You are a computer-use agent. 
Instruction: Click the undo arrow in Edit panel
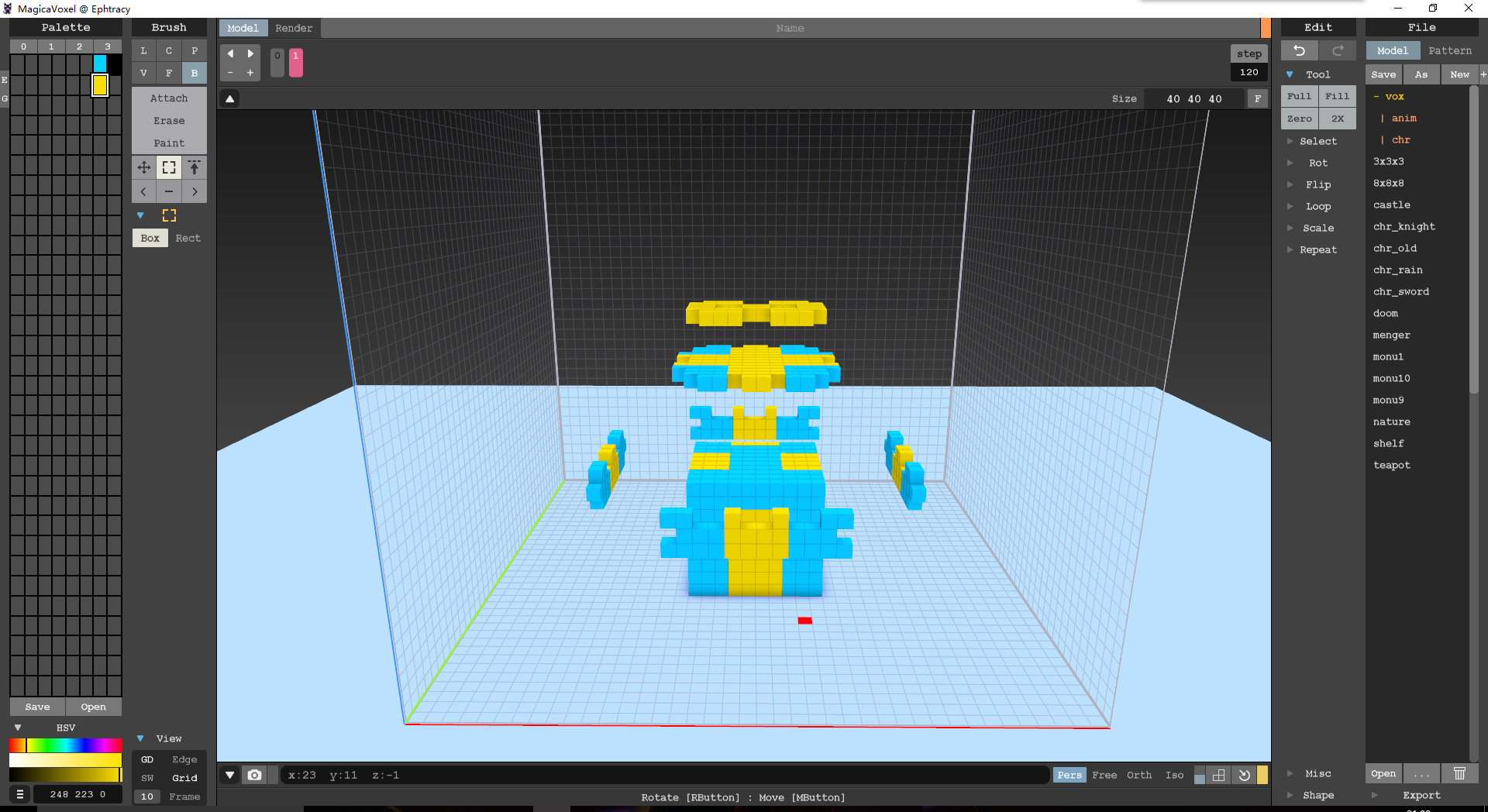coord(1299,50)
